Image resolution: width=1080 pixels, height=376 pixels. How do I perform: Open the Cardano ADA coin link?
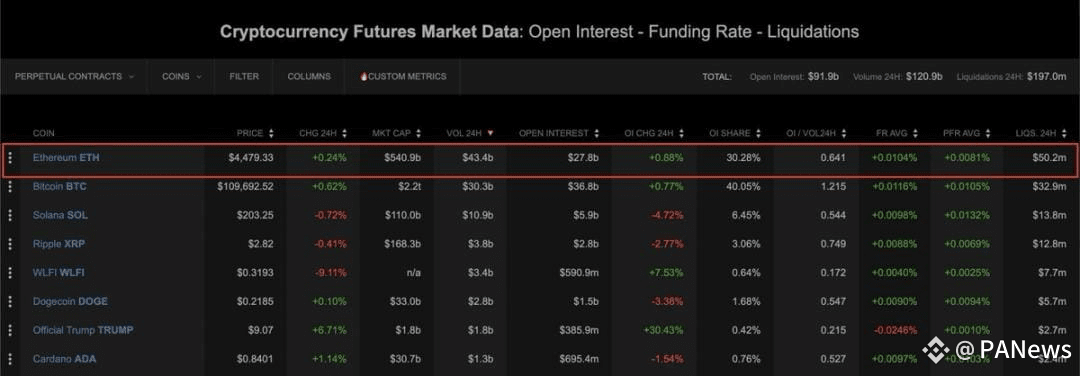pos(65,359)
